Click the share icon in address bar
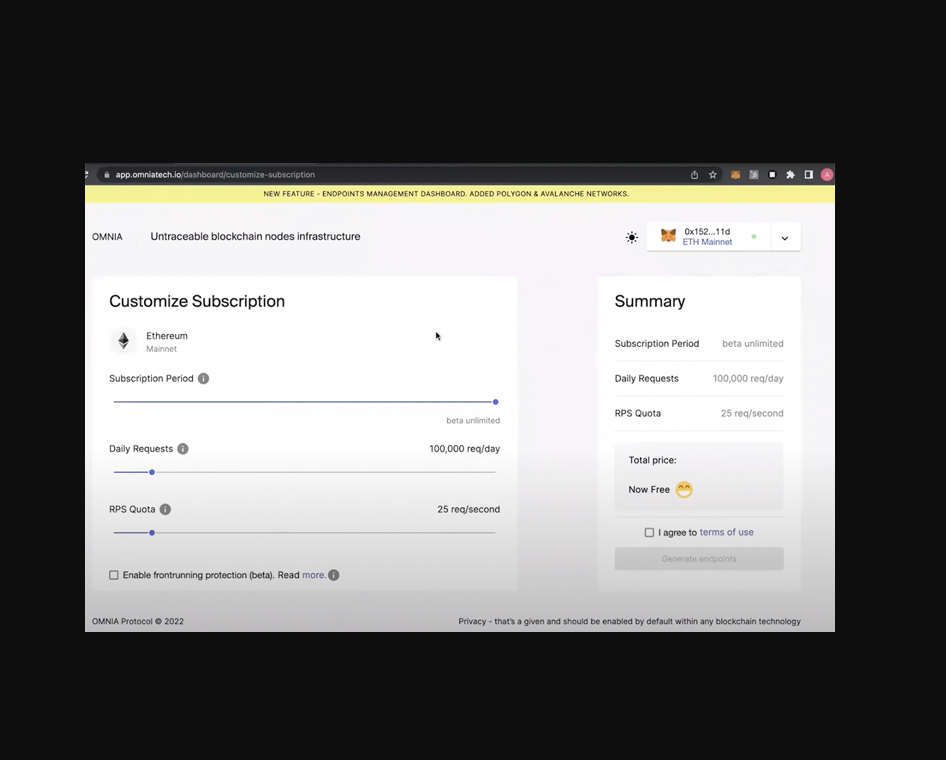946x760 pixels. [x=694, y=175]
